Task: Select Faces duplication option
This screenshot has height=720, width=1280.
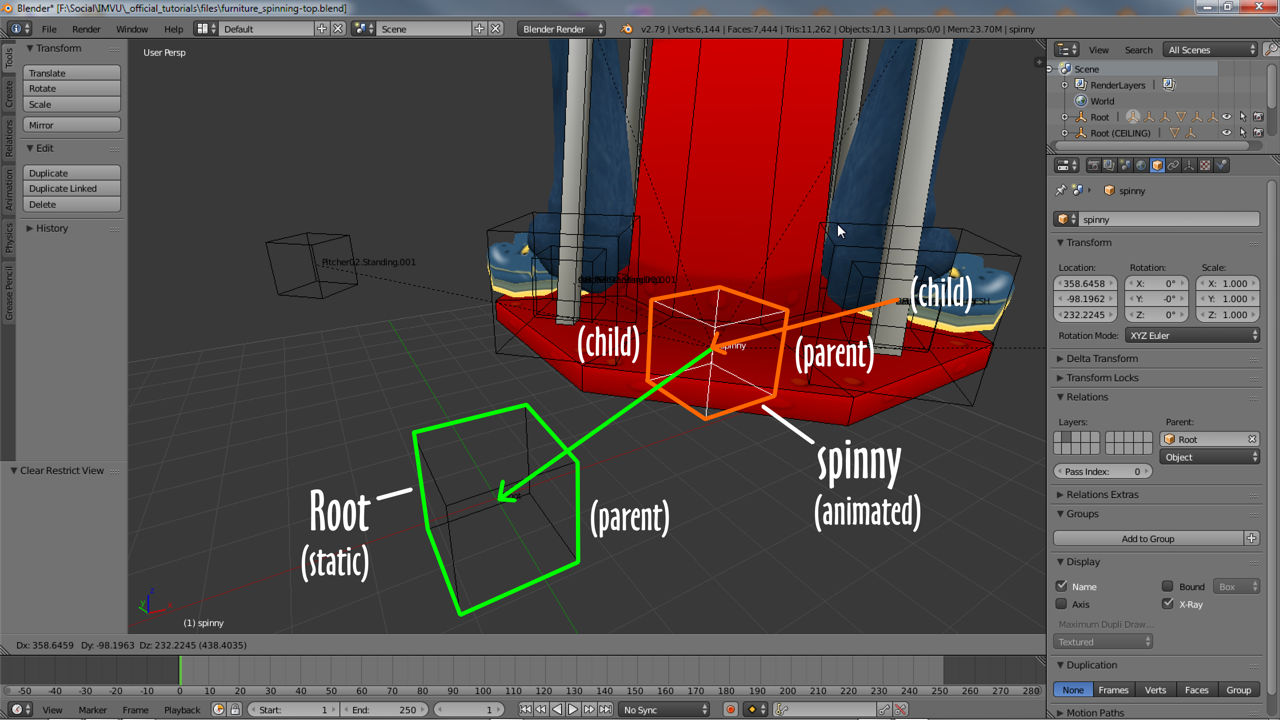Action: [x=1196, y=690]
